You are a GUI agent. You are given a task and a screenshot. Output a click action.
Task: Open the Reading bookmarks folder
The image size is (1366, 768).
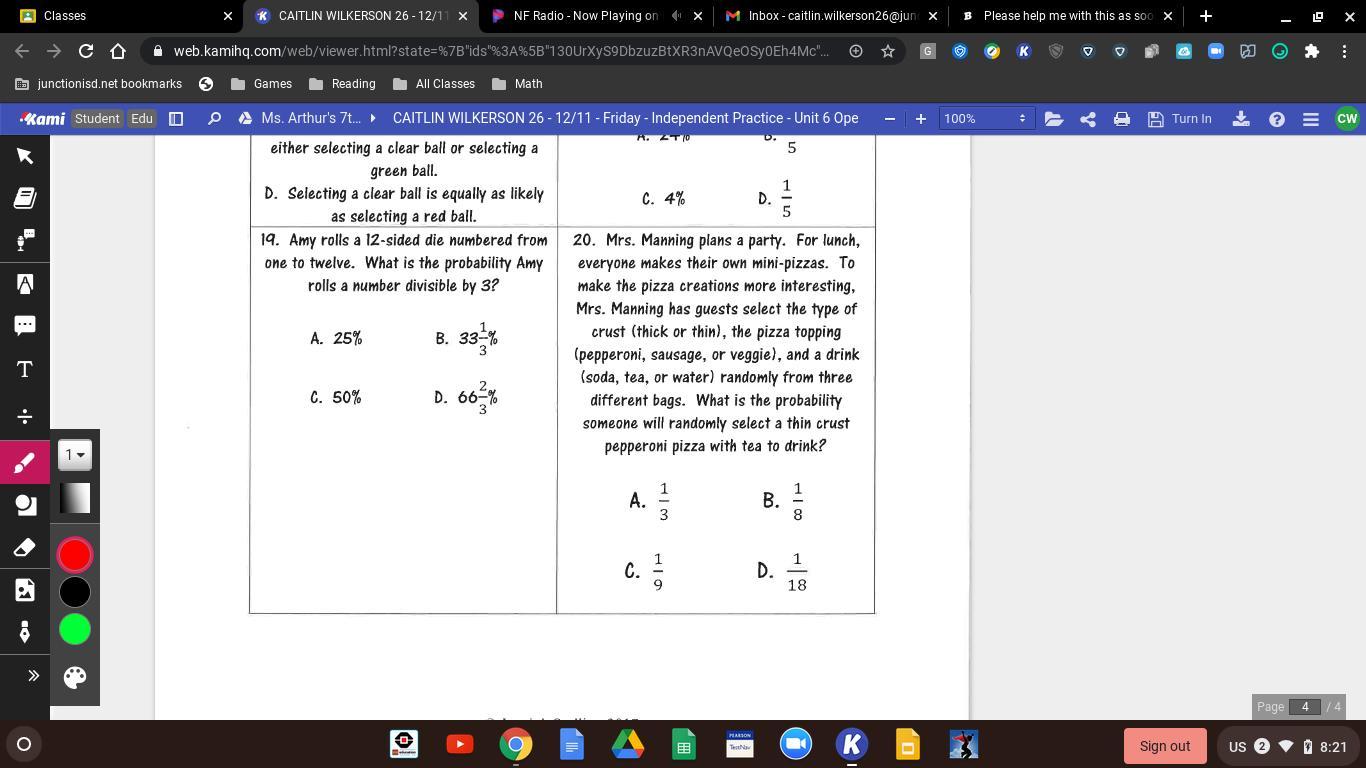pos(343,84)
